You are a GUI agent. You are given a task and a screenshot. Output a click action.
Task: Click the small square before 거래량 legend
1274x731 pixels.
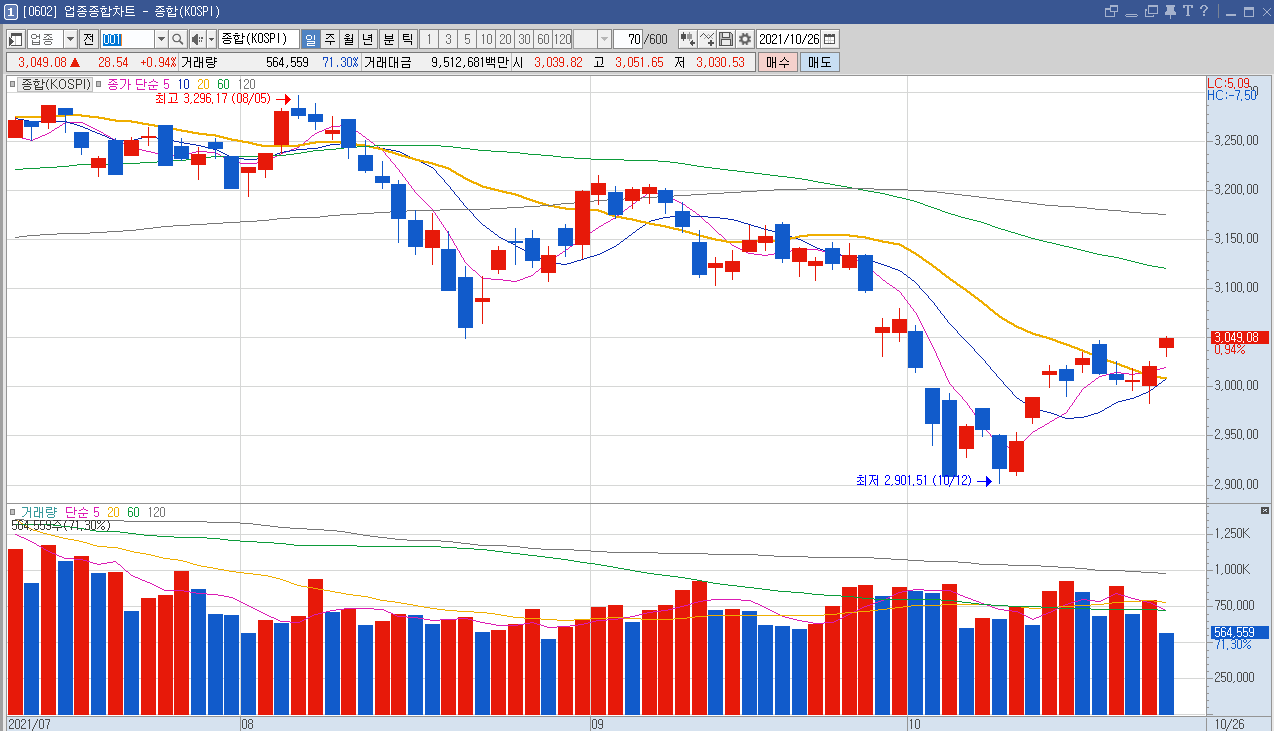[12, 512]
